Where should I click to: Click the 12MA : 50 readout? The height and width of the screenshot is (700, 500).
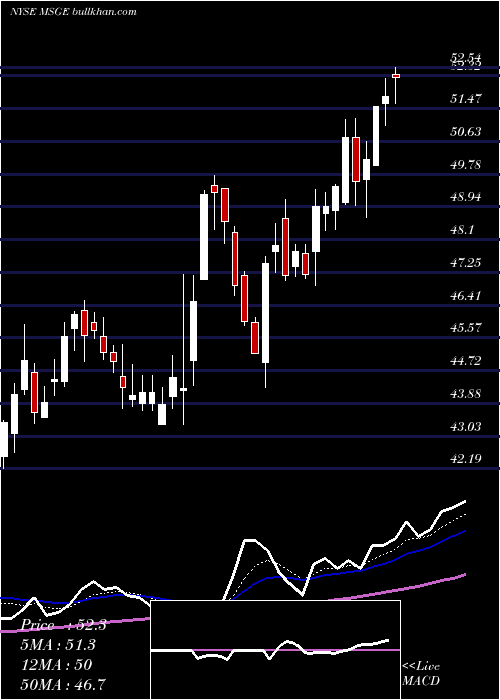[x=56, y=665]
